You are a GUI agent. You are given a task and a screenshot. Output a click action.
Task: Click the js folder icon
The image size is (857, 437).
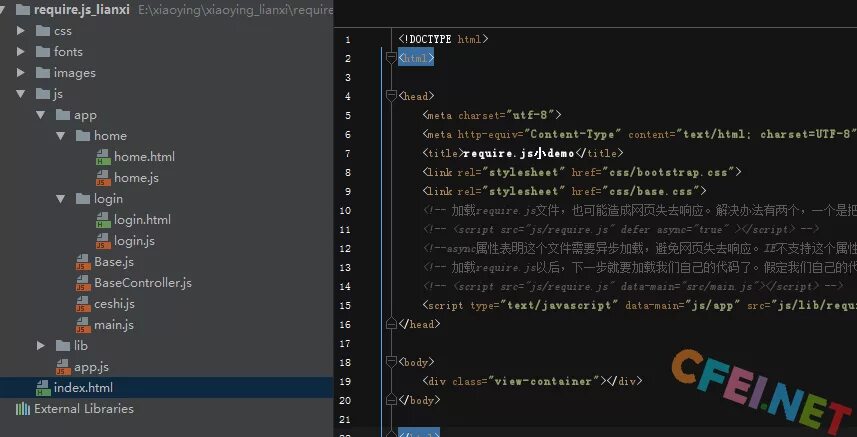pos(43,94)
